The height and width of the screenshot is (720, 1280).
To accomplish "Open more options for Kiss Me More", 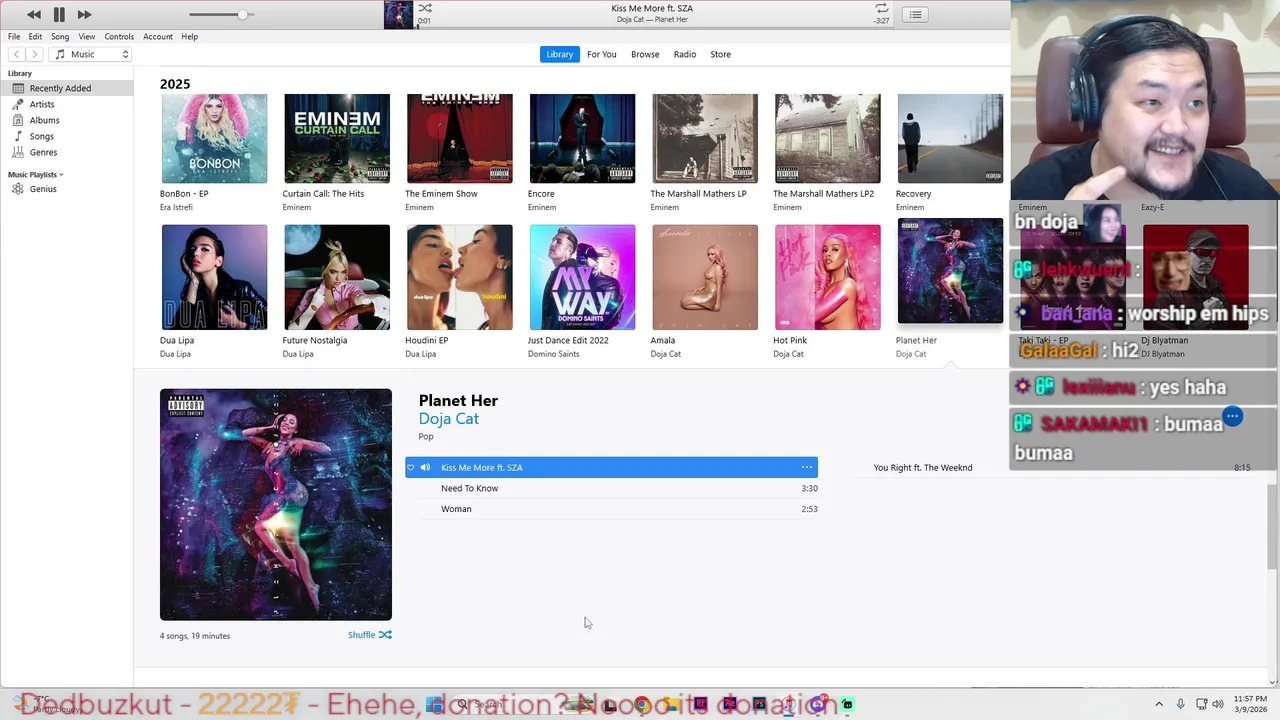I will point(806,467).
